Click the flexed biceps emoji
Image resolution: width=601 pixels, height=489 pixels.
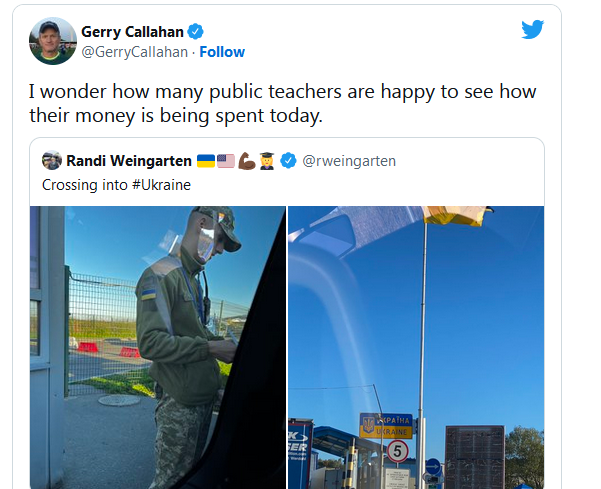click(x=246, y=161)
